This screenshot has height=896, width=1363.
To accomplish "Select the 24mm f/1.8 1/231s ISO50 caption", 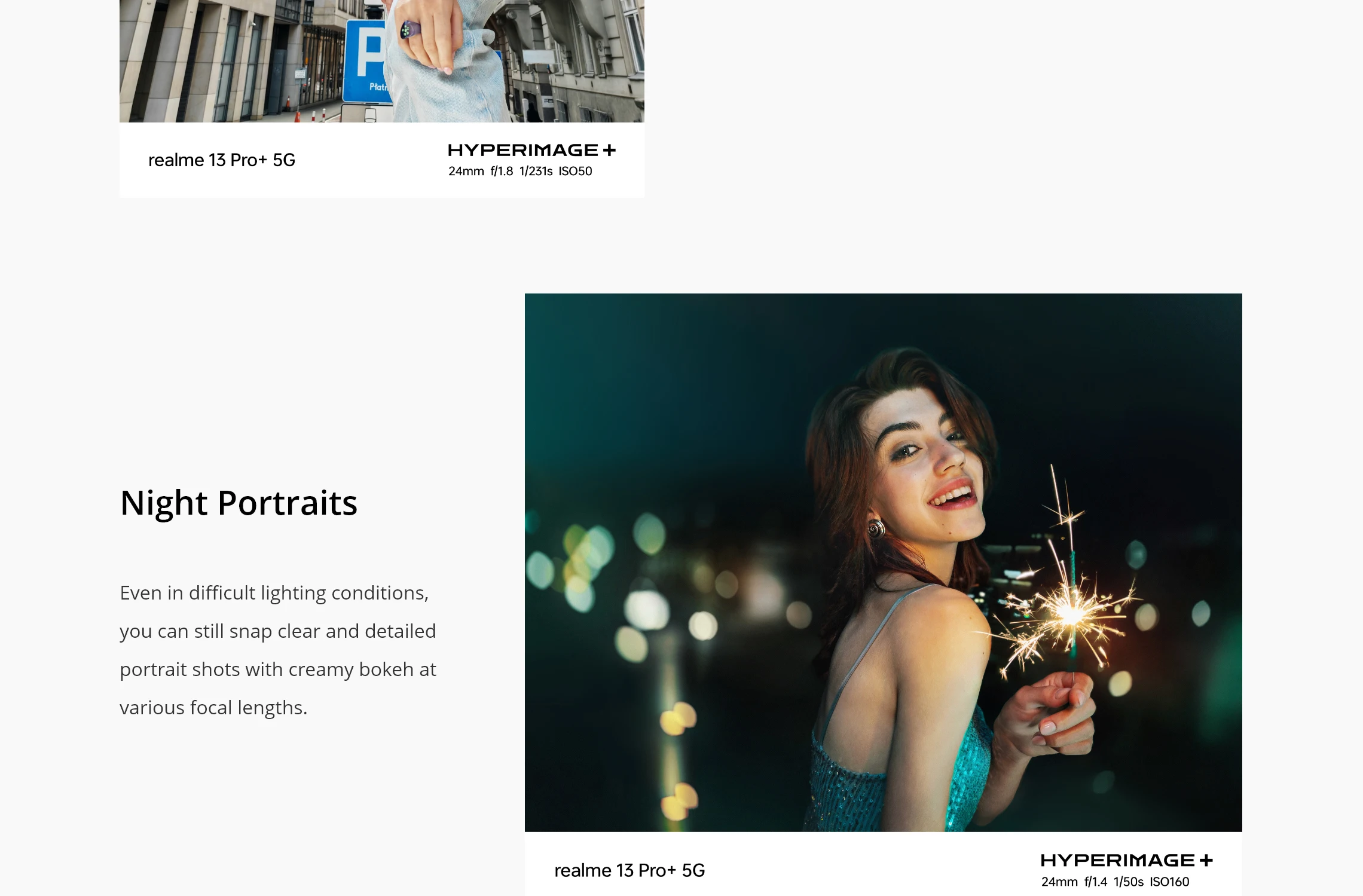I will click(x=520, y=171).
